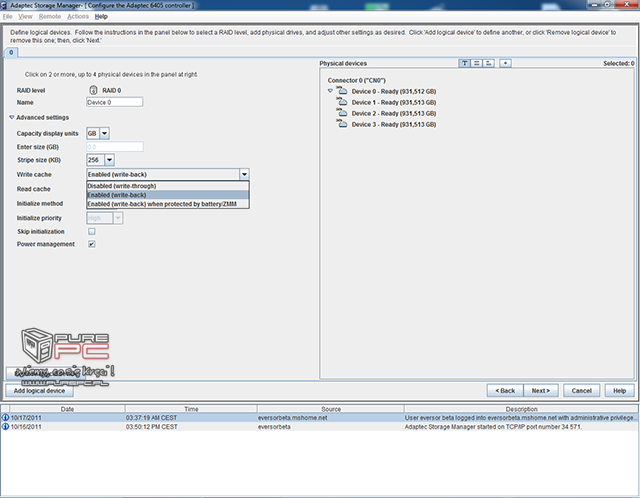Select Device 2 - Ready (931,513 GB)
The height and width of the screenshot is (498, 640).
pyautogui.click(x=394, y=113)
